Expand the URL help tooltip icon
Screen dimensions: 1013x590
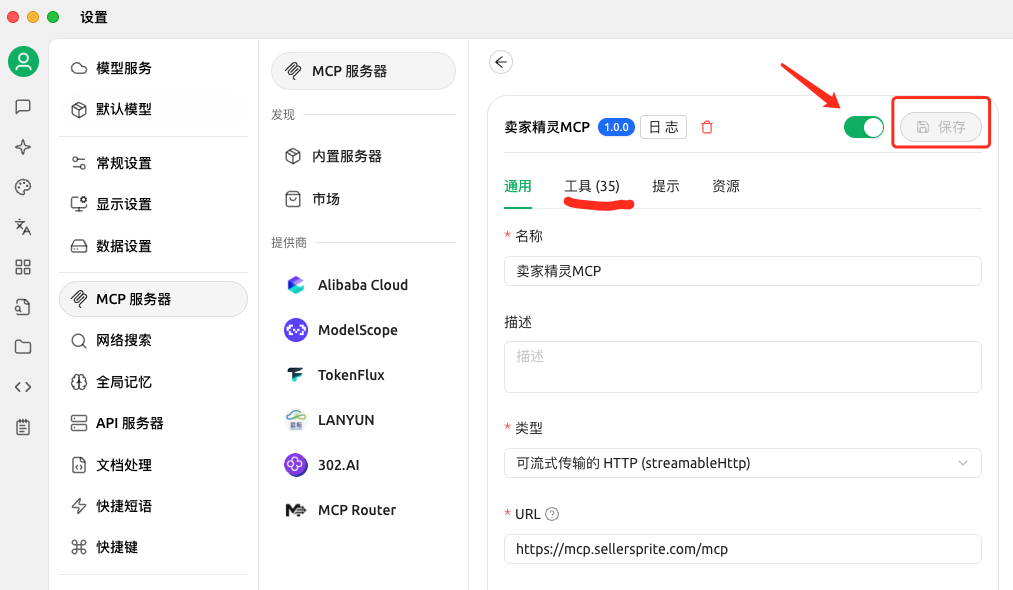click(552, 514)
